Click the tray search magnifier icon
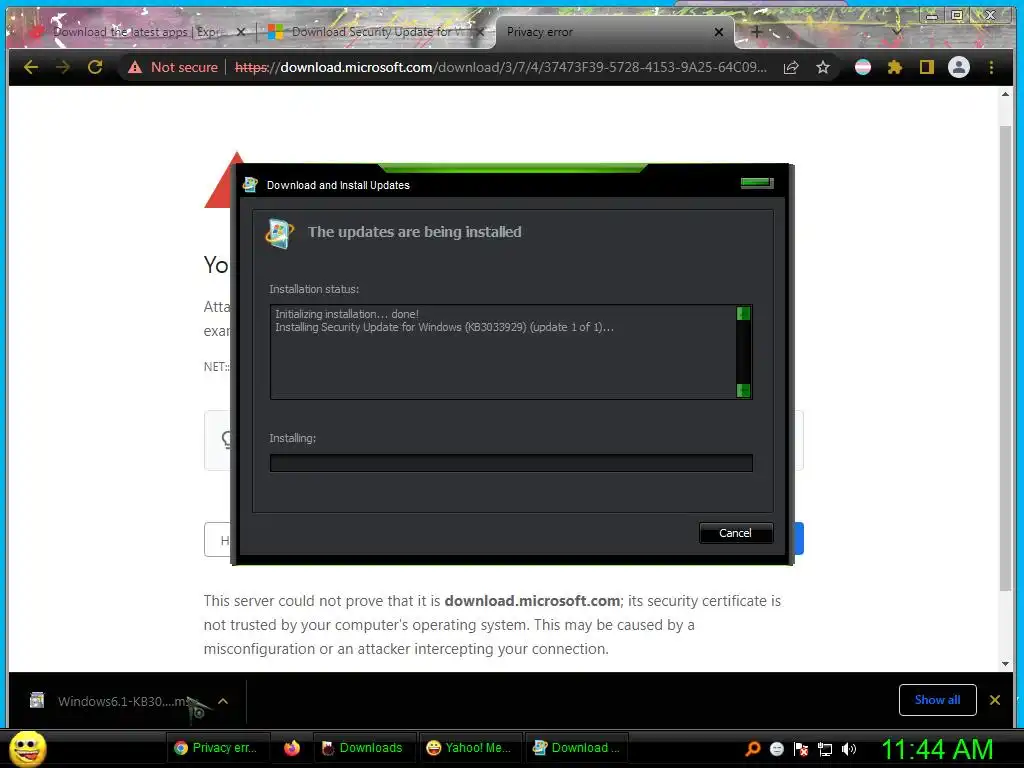 [x=753, y=749]
